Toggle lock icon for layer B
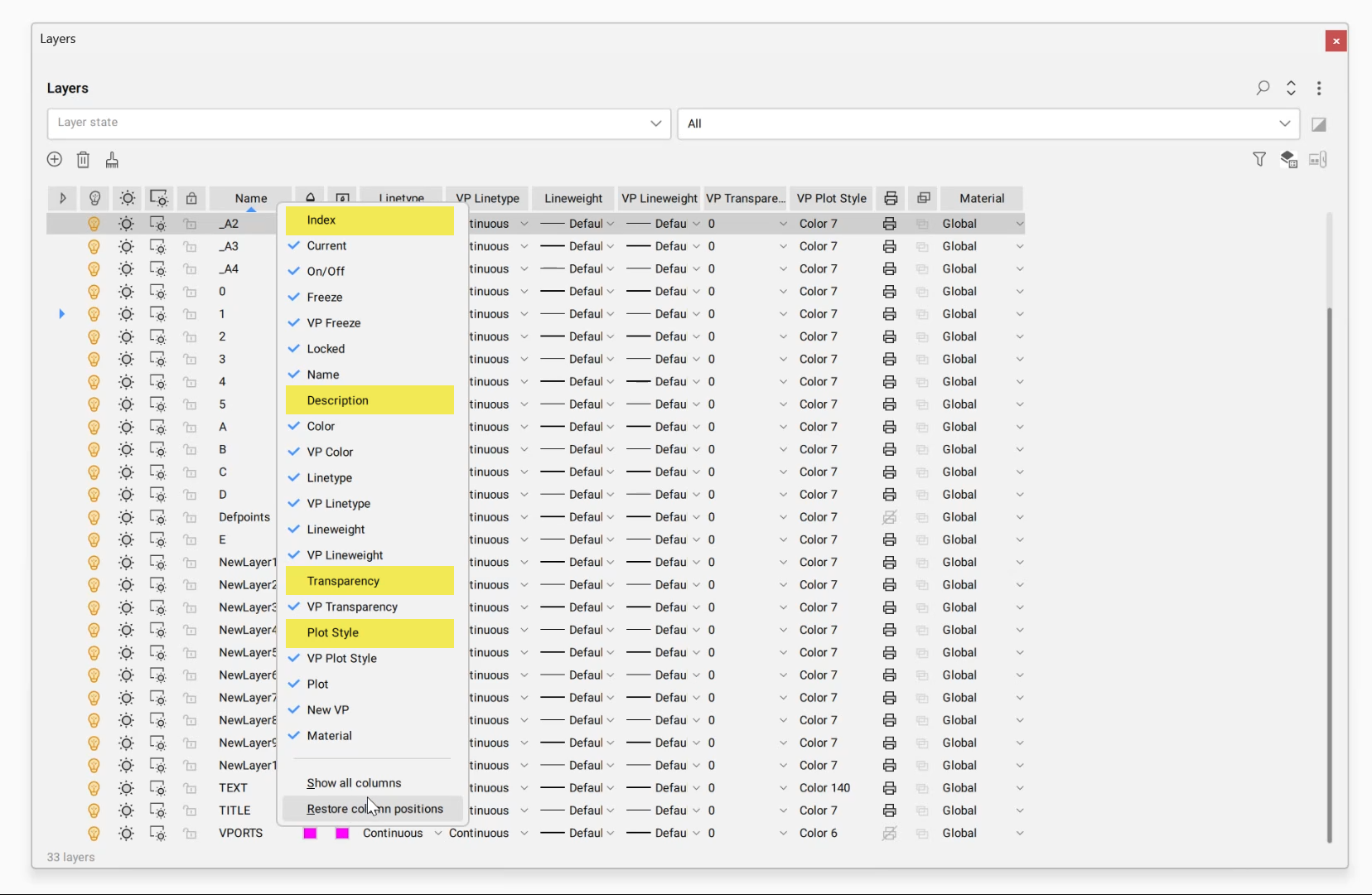 click(190, 449)
